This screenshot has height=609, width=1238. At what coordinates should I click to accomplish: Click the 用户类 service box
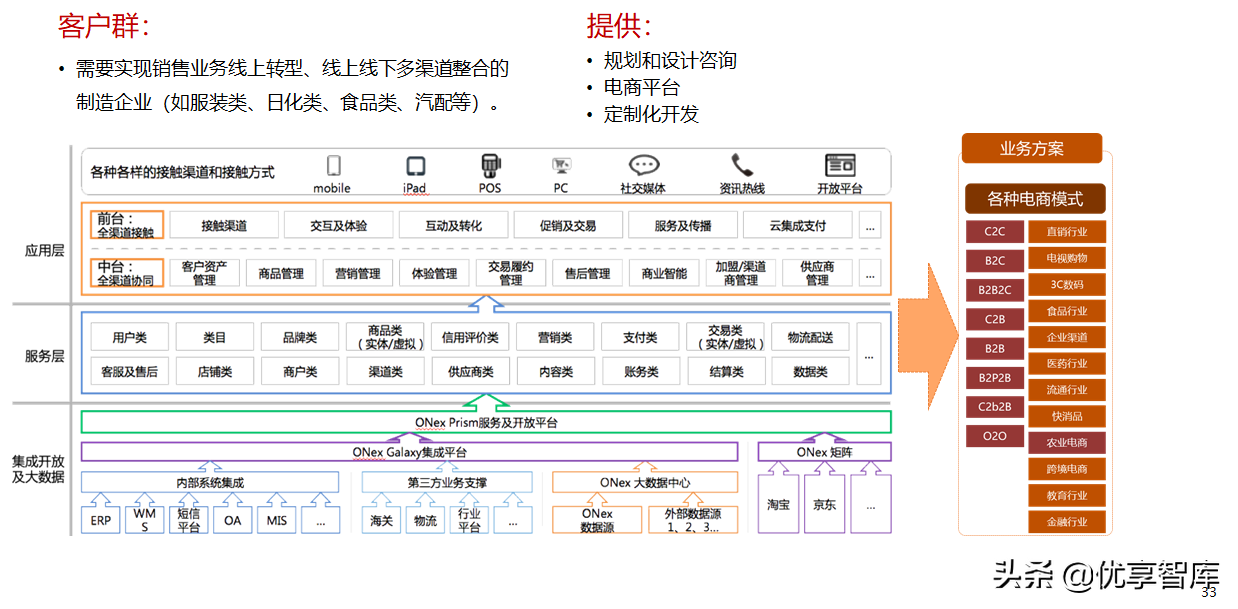pyautogui.click(x=130, y=337)
